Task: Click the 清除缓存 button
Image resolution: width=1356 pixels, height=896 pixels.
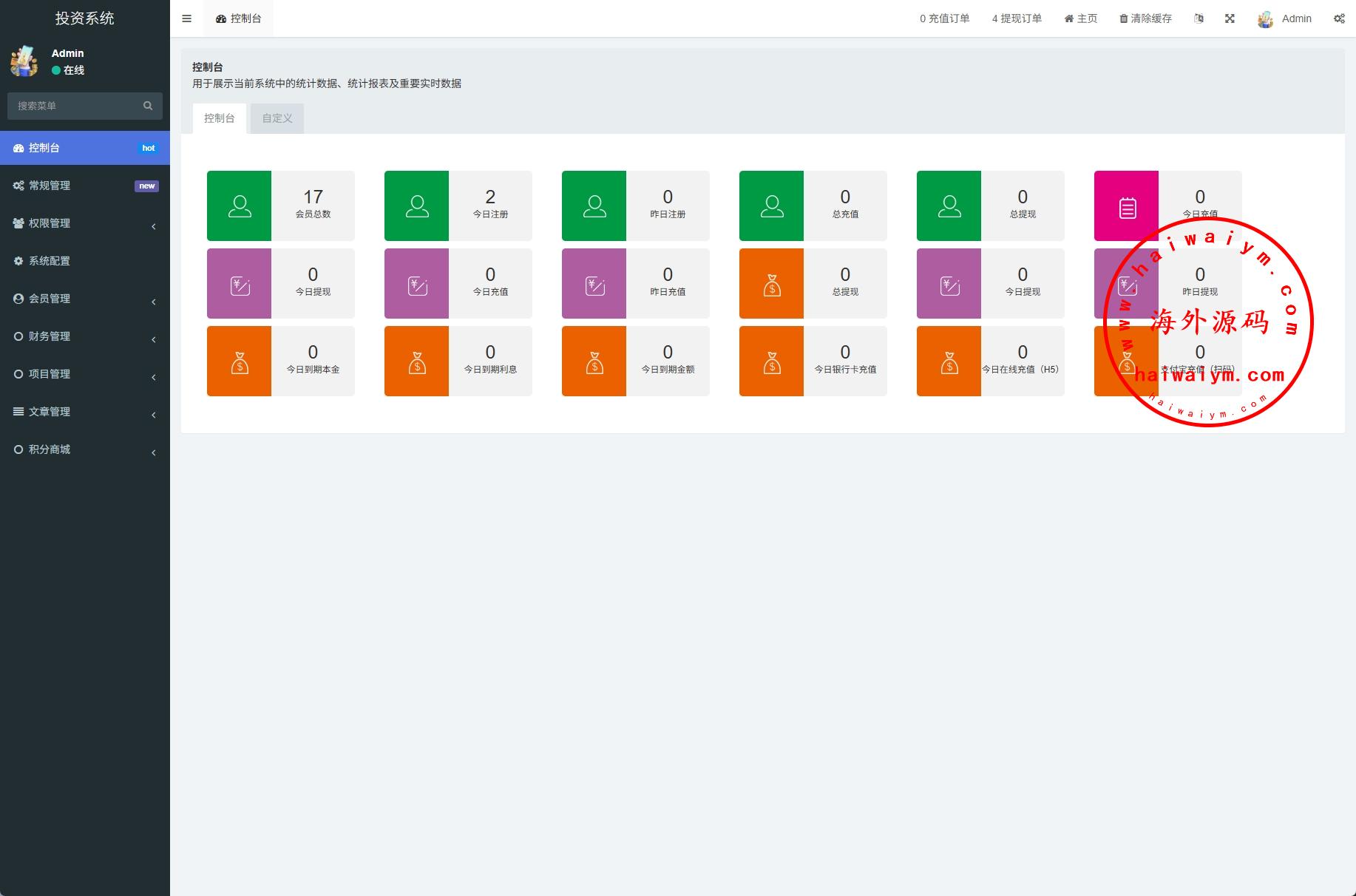Action: tap(1145, 18)
